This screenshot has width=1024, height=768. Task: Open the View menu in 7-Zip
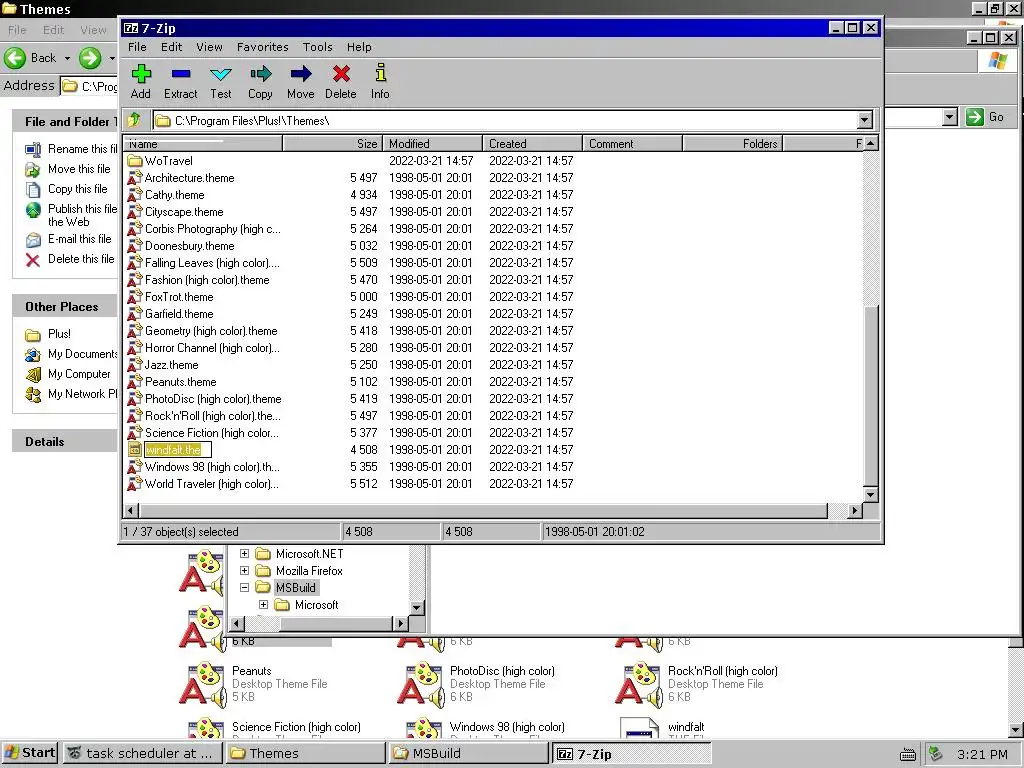click(210, 47)
